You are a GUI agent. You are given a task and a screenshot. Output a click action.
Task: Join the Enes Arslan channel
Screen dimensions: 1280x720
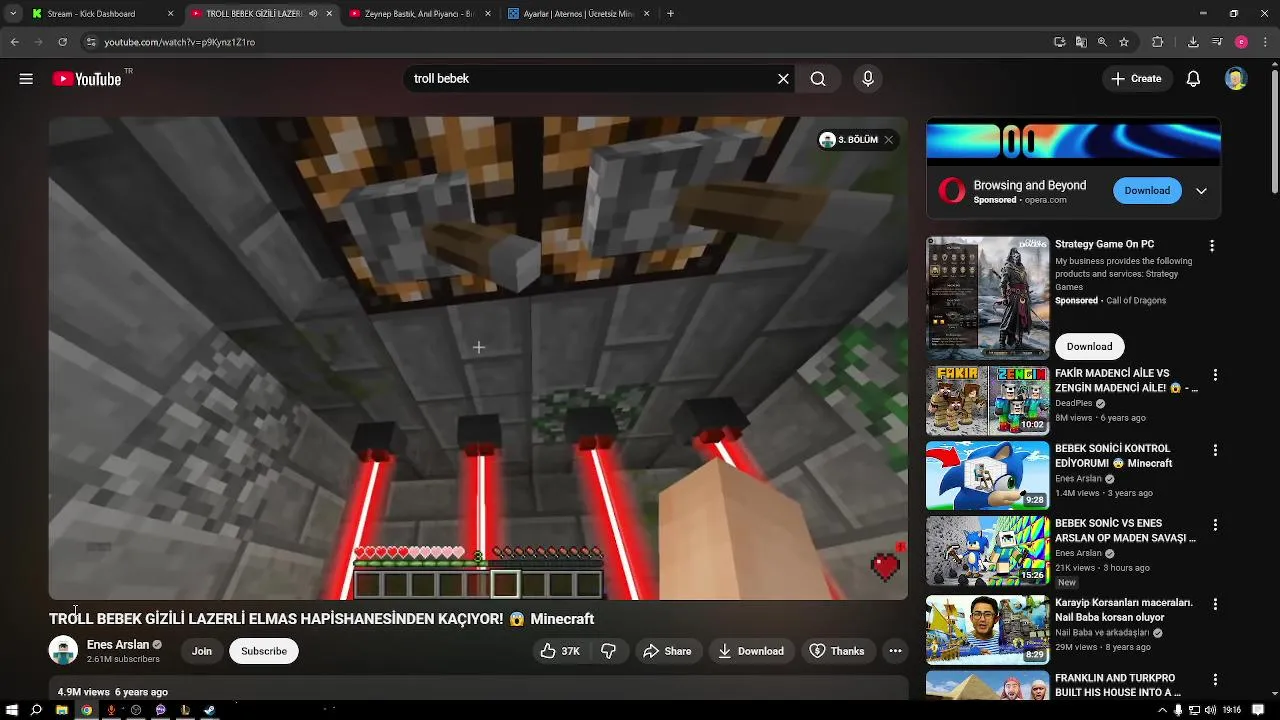point(202,651)
